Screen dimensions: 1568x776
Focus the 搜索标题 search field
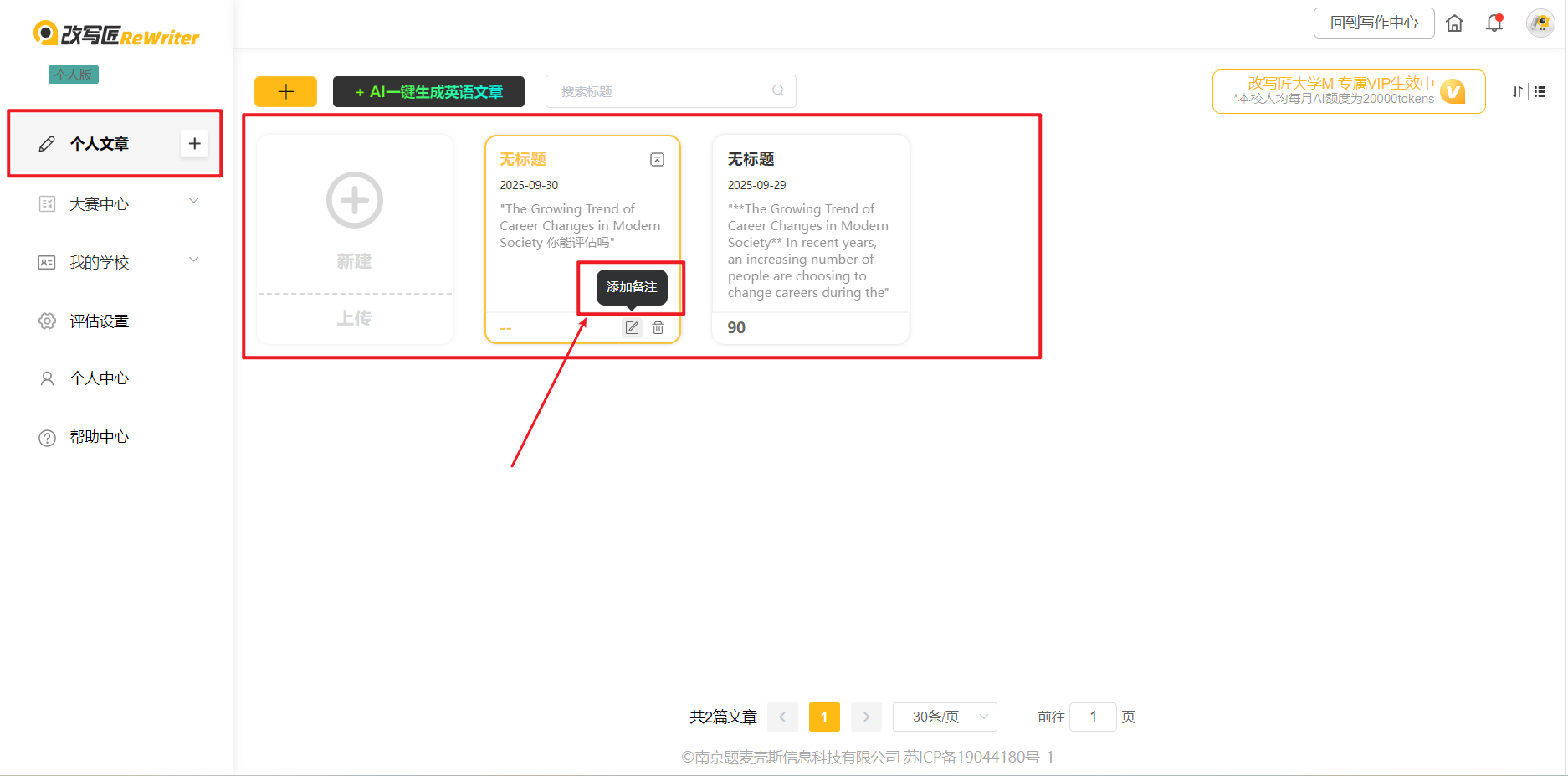(x=661, y=91)
